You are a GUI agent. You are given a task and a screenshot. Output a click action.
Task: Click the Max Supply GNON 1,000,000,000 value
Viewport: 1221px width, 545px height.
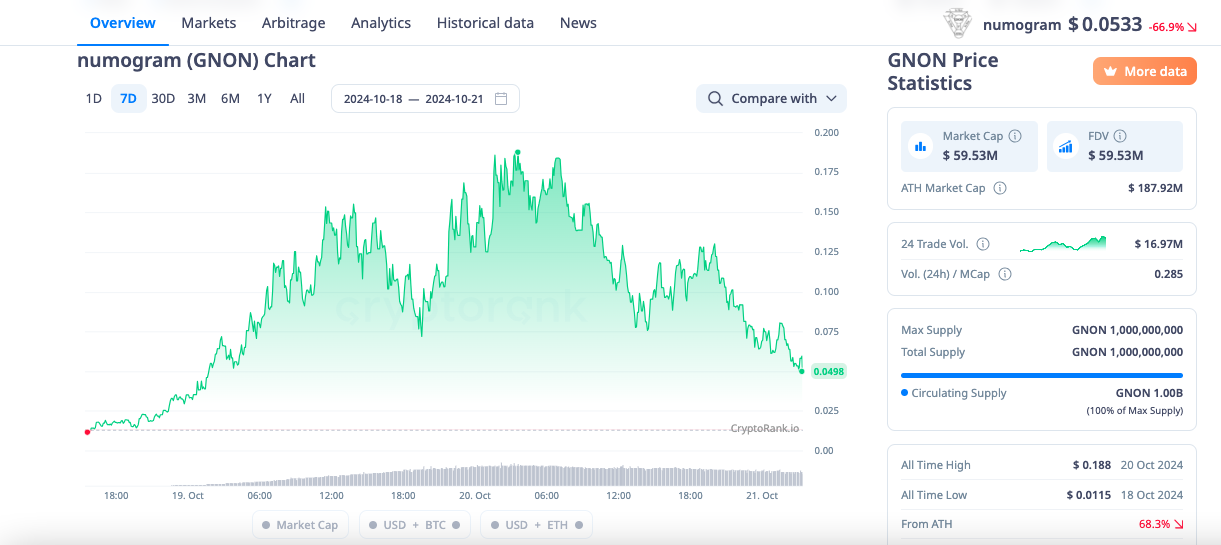(x=1127, y=330)
